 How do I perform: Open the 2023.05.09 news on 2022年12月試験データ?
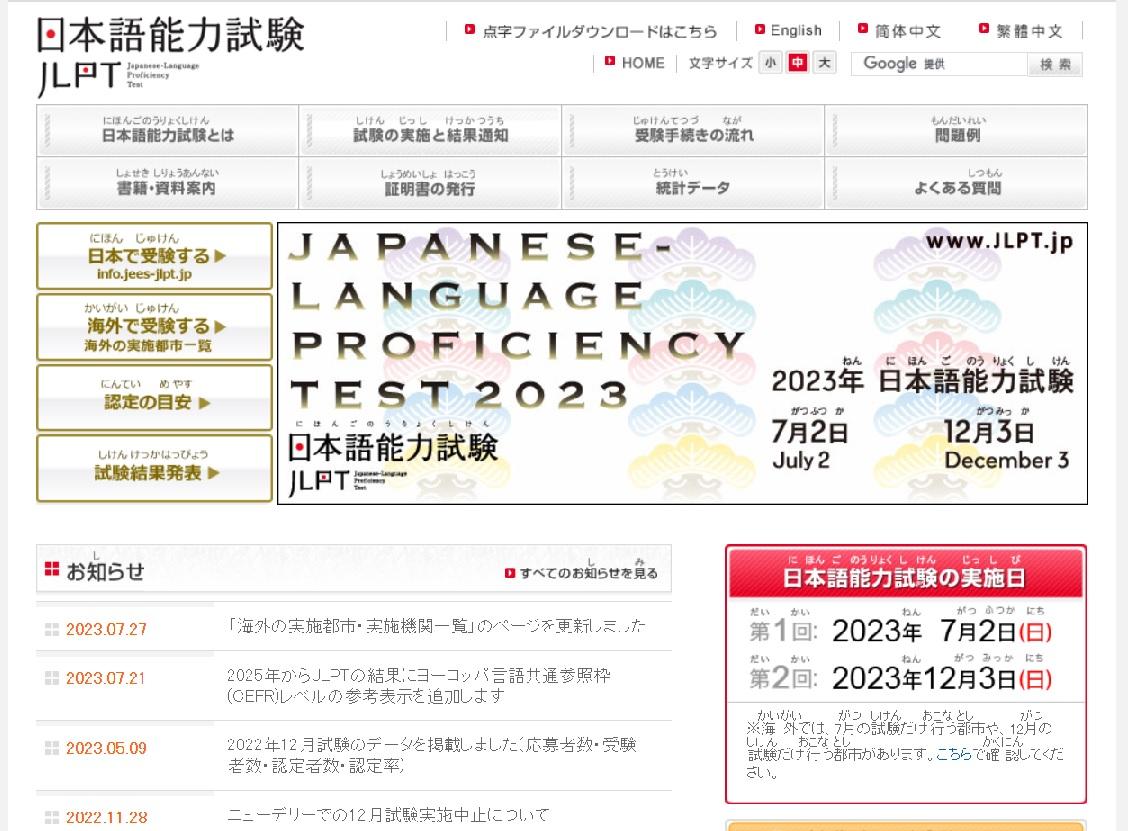click(x=432, y=755)
